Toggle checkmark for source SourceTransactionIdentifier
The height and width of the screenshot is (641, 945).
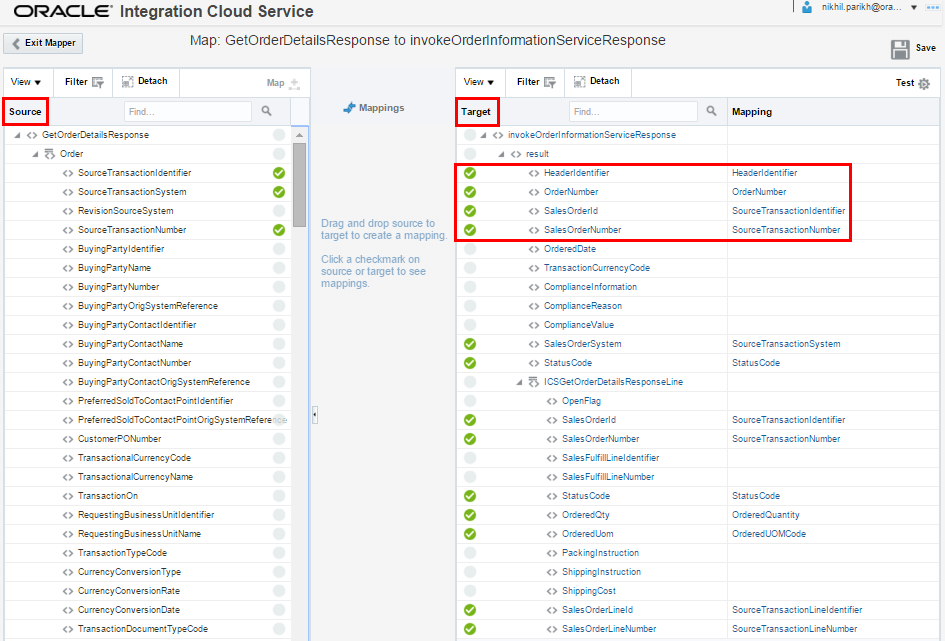pyautogui.click(x=279, y=173)
